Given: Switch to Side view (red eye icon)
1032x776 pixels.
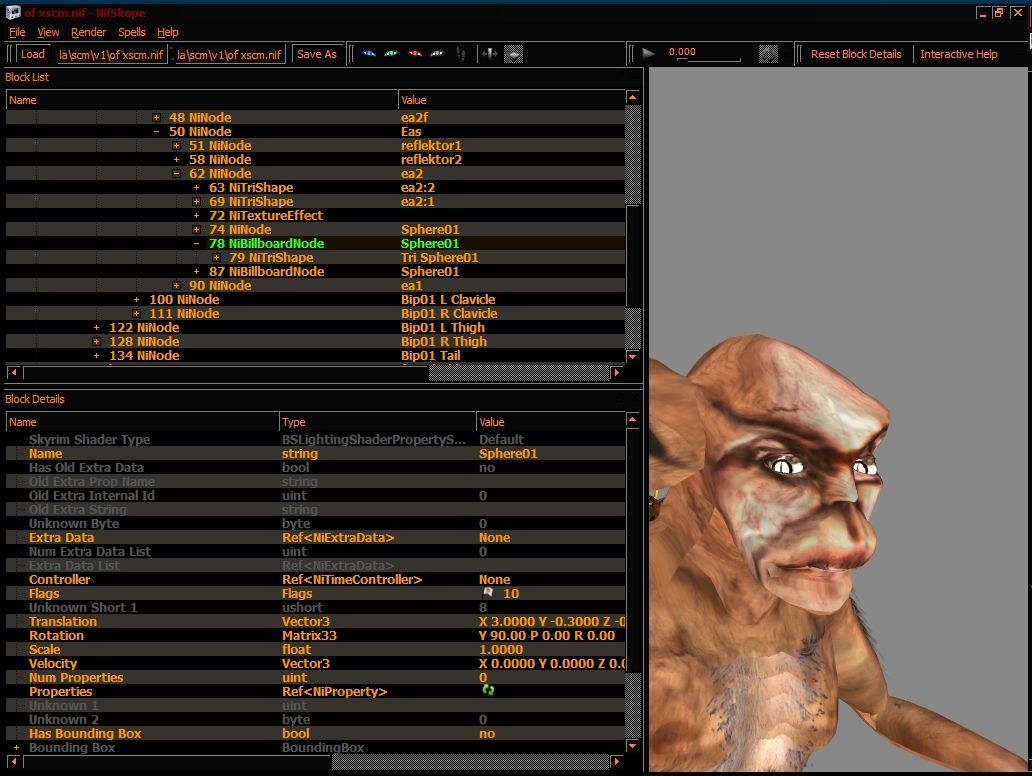Looking at the screenshot, I should [x=415, y=54].
